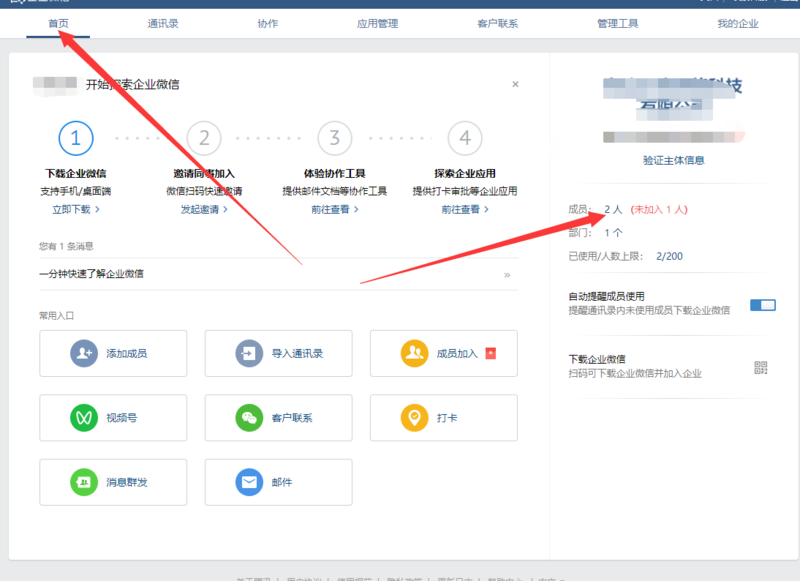The height and width of the screenshot is (581, 800).
Task: Switch to the 通讯录 tab
Action: (x=163, y=23)
